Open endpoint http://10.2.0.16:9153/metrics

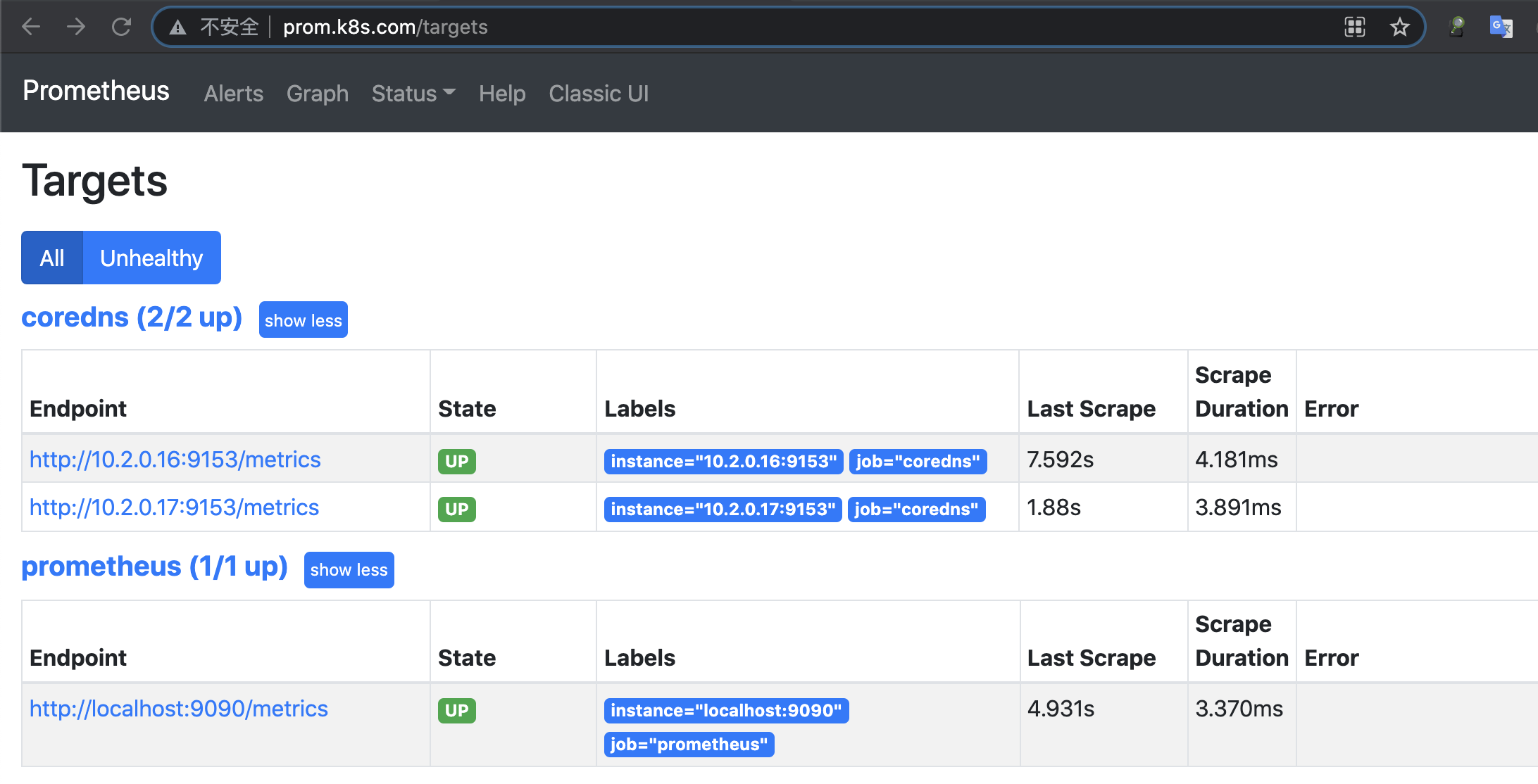pos(175,460)
